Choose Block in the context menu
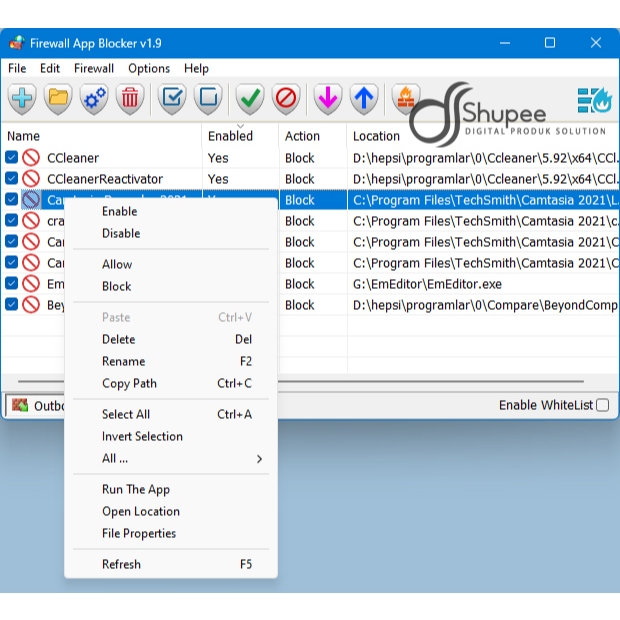 tap(171, 286)
